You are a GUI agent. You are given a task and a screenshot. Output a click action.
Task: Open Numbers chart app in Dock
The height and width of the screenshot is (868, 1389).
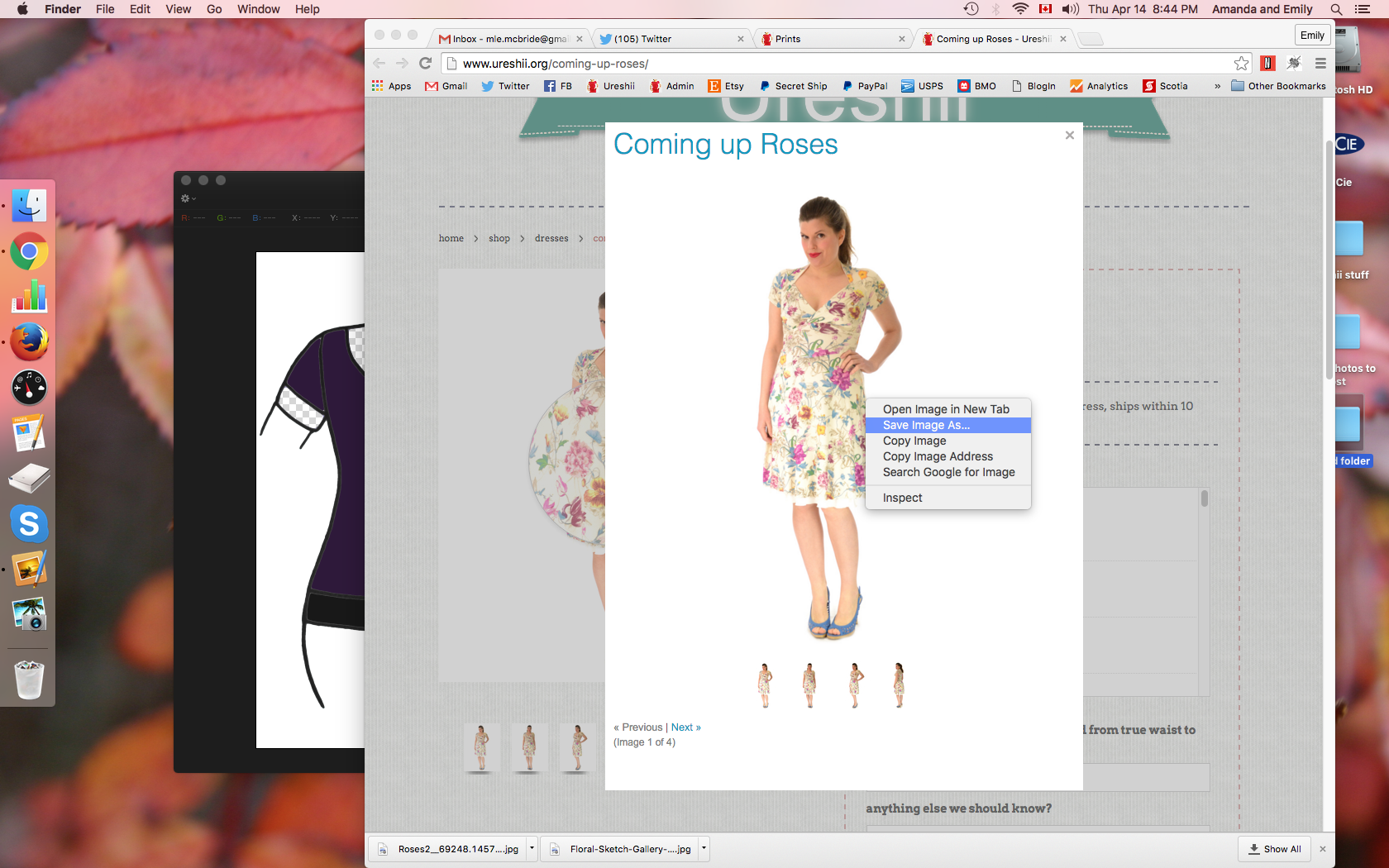29,296
